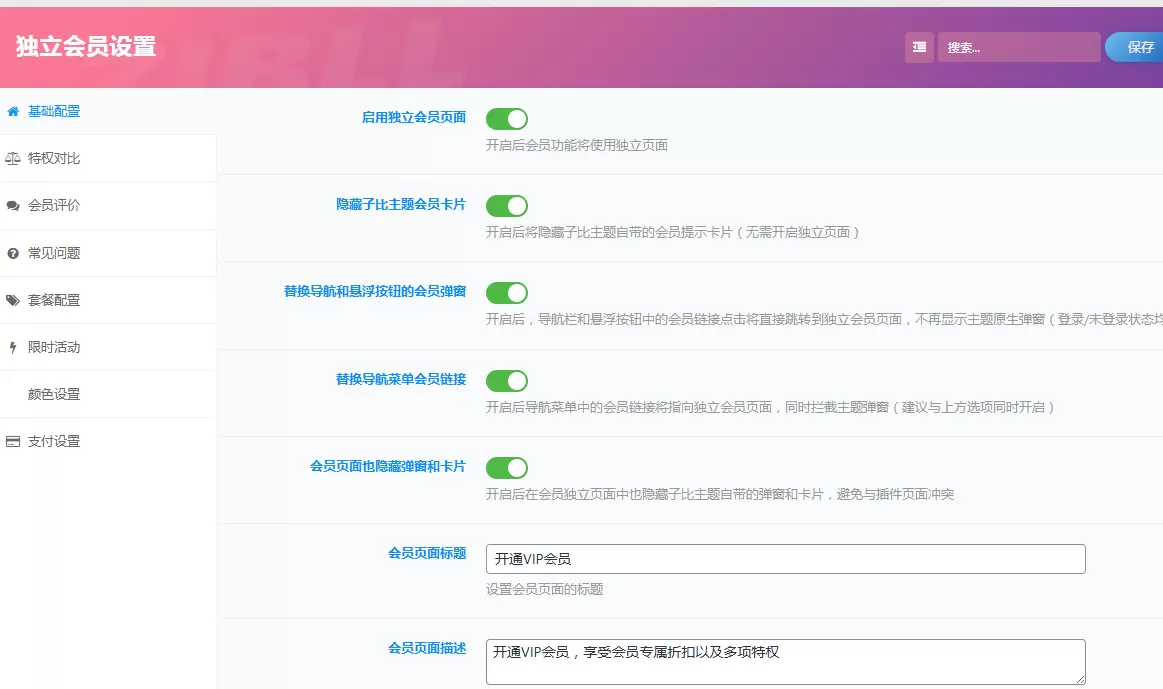Click the home icon beside 基础配置

13,111
